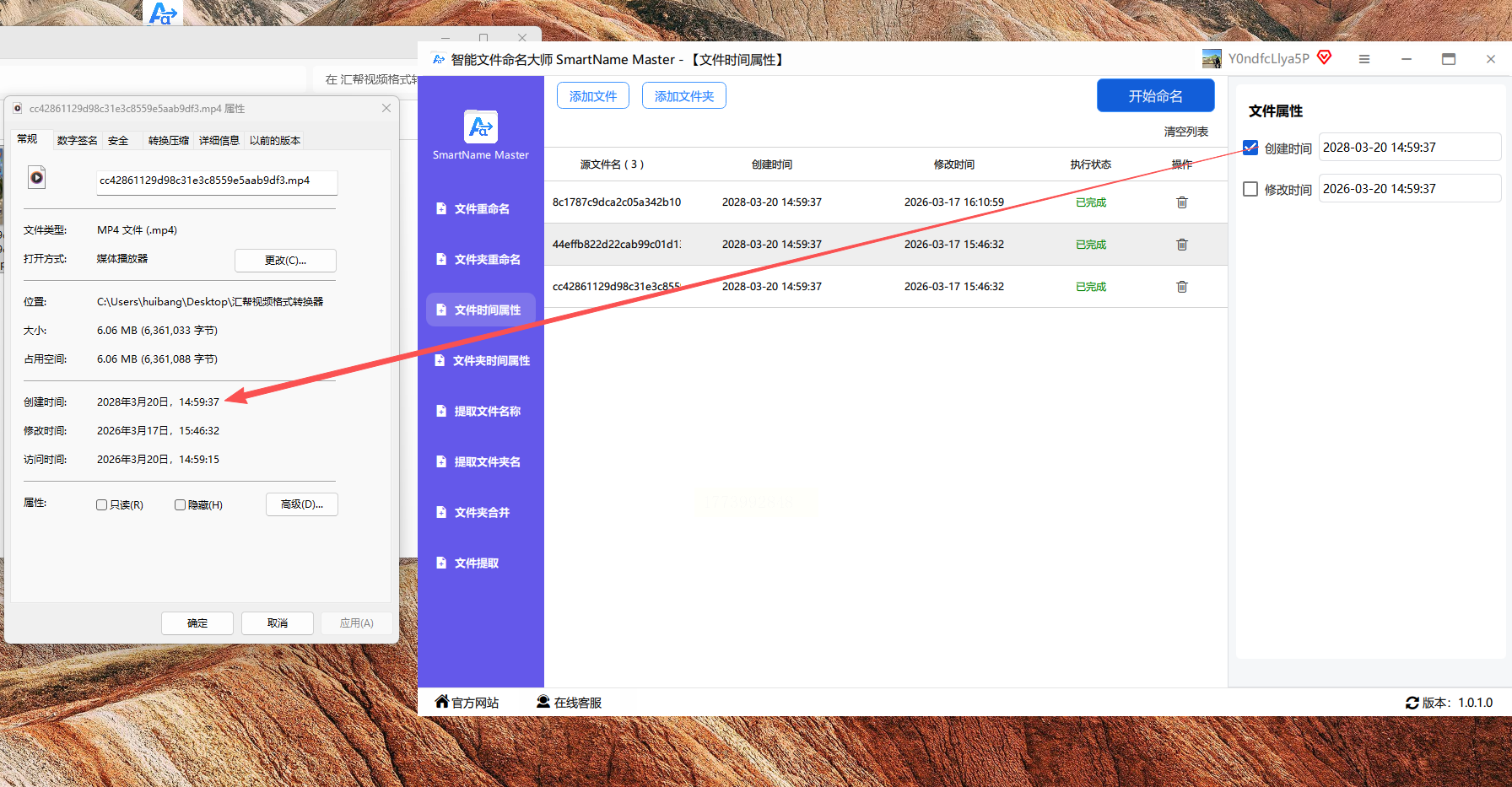Click the version refresh icon

(x=1412, y=703)
